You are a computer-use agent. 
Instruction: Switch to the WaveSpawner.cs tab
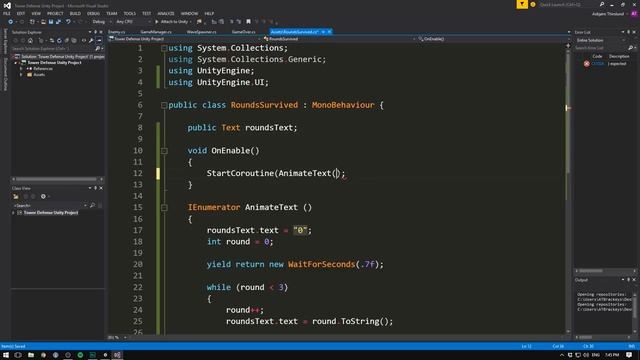[x=201, y=32]
